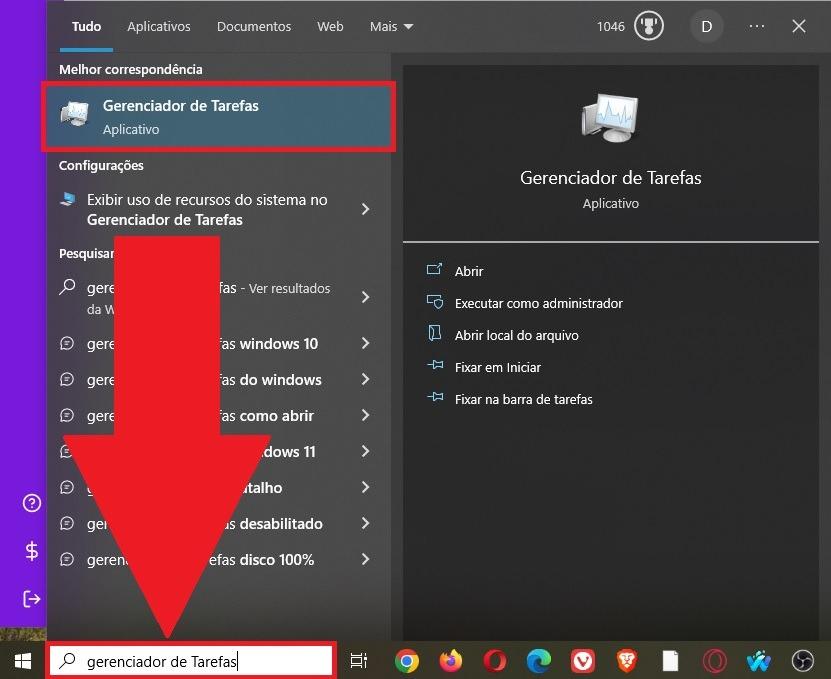
Task: Choose Executar como administrador
Action: (x=538, y=303)
